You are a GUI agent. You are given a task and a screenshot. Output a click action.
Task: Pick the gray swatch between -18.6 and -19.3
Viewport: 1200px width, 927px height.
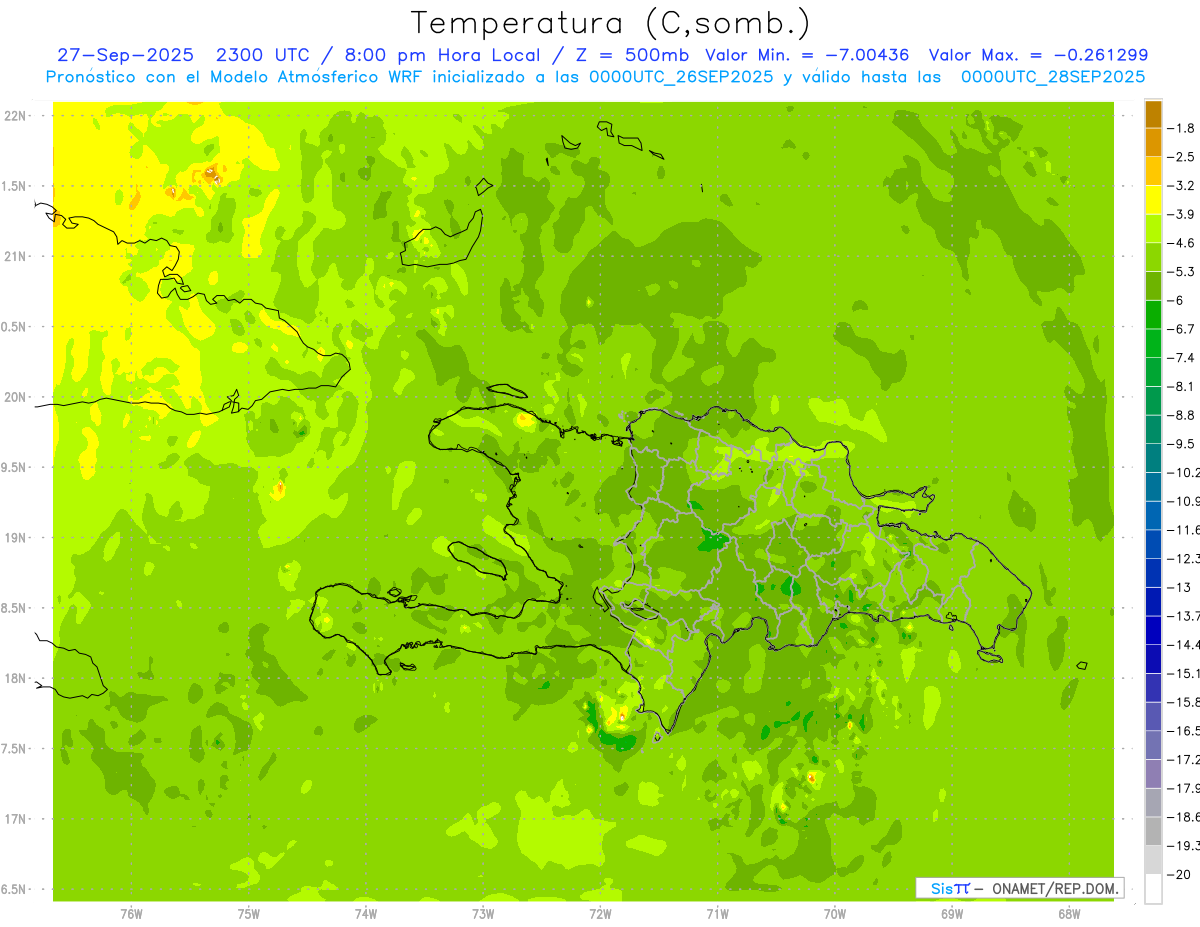point(1153,831)
